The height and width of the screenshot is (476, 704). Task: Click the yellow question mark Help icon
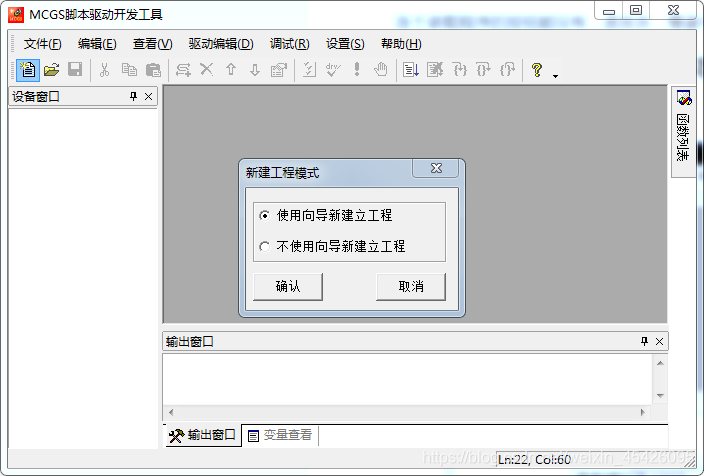click(x=537, y=70)
